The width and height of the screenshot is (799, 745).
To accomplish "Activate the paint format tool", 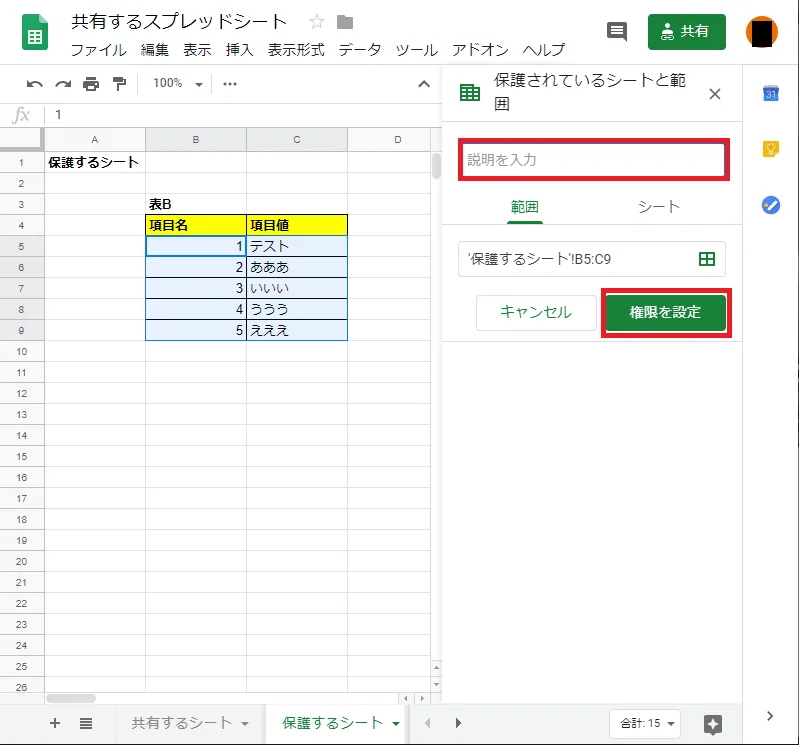I will pyautogui.click(x=119, y=84).
